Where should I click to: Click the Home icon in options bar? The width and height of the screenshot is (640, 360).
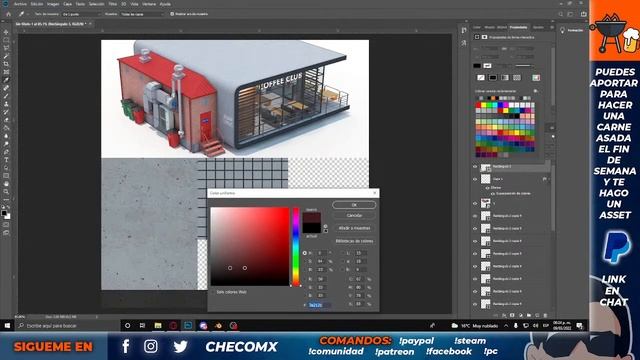(x=8, y=14)
